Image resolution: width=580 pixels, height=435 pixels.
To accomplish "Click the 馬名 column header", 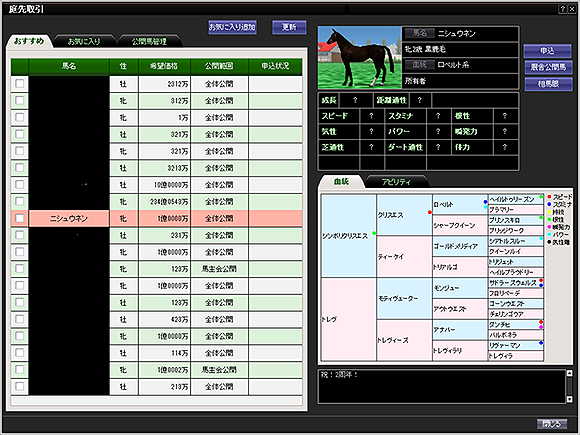I will tap(69, 66).
